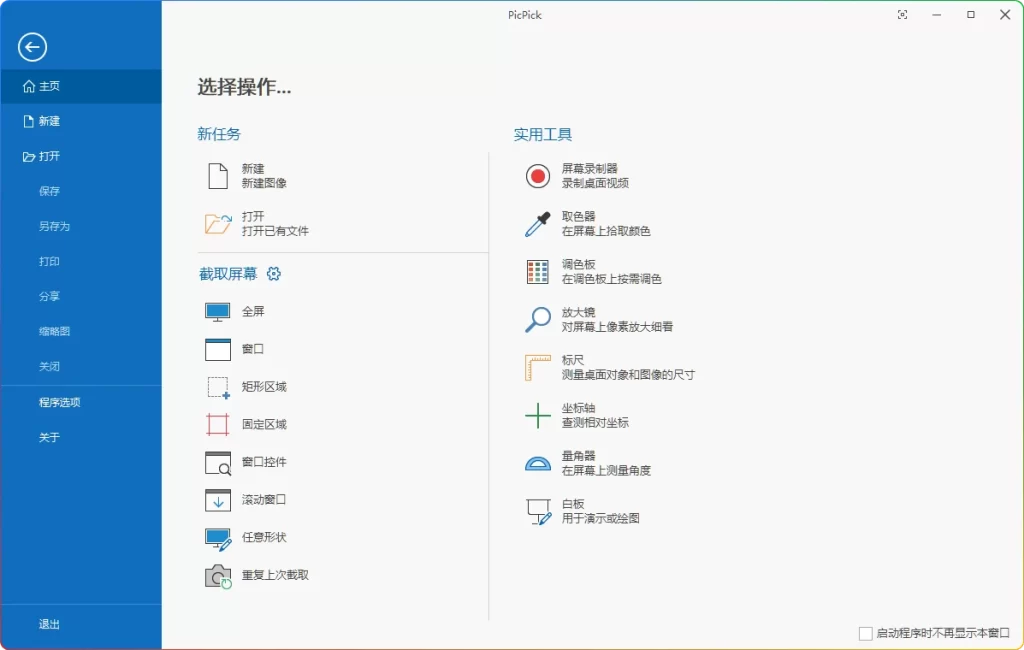Click the gear next to 截取屏幕
Screen dimensions: 1024x650
click(273, 272)
